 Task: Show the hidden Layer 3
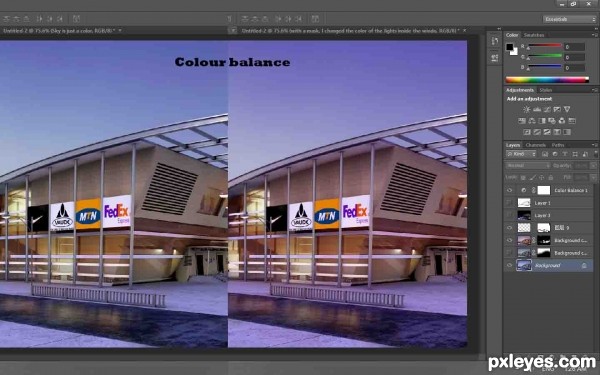tap(509, 215)
